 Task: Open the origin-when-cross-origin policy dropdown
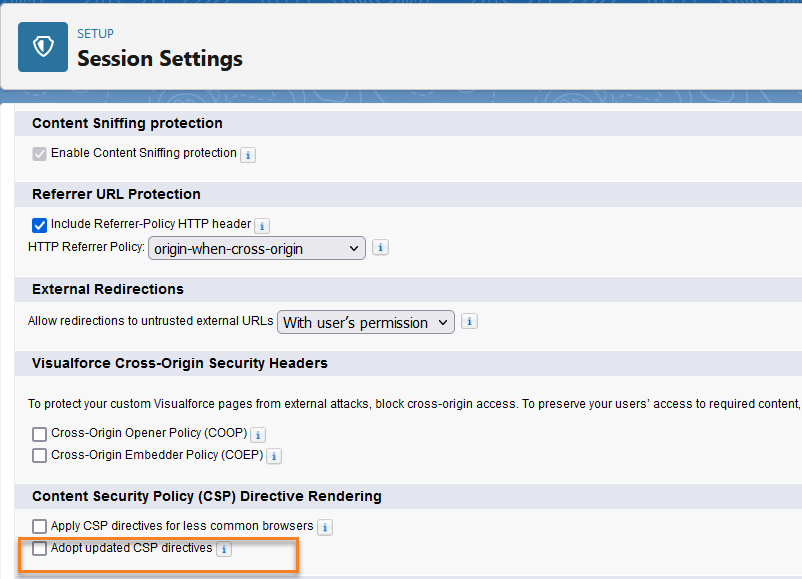[x=257, y=248]
